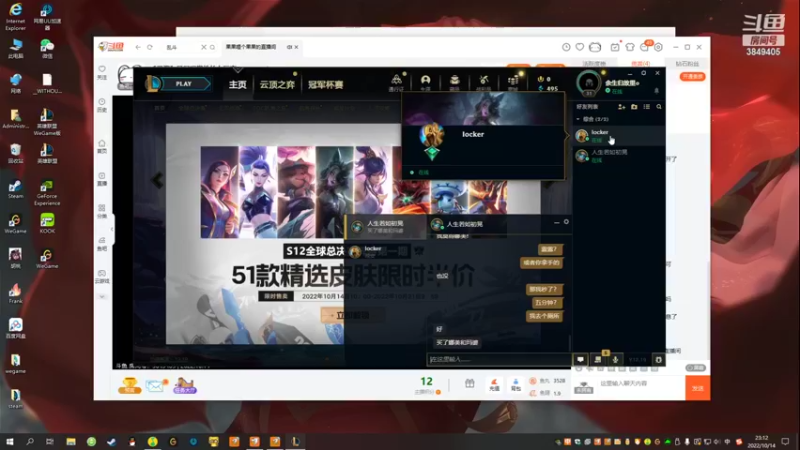Toggle the voice microphone icon

click(x=615, y=360)
